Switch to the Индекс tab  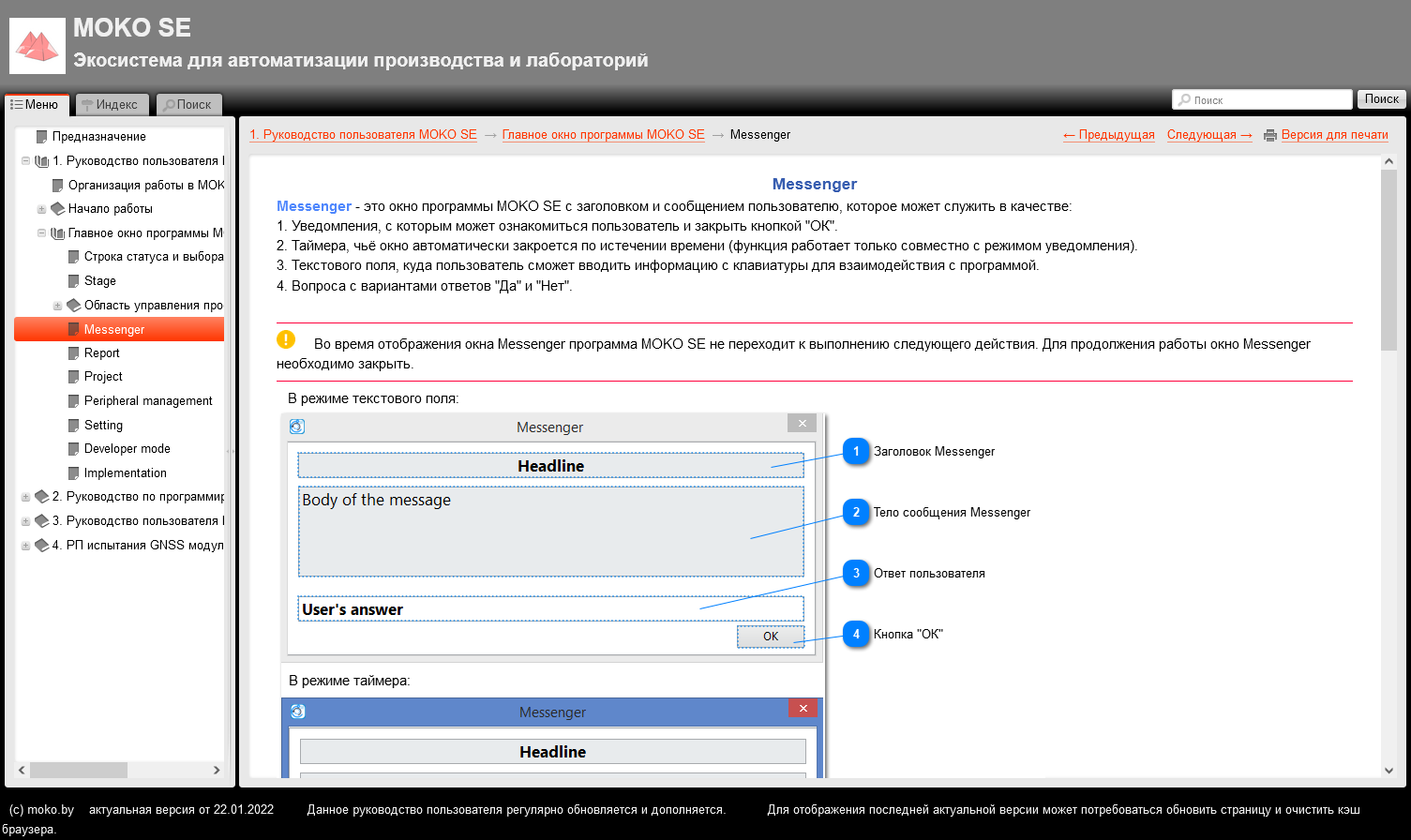coord(111,104)
